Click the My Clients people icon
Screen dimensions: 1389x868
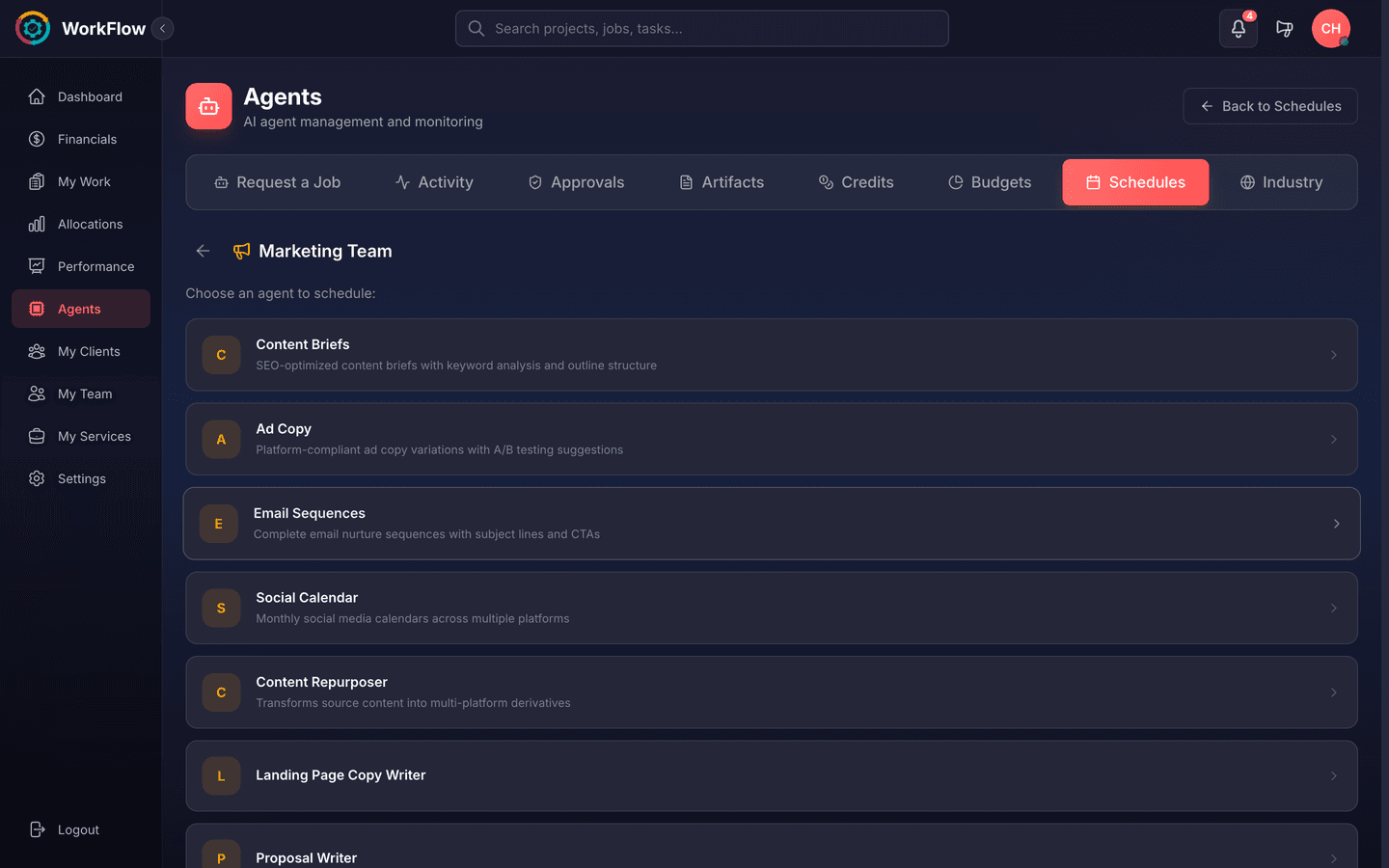click(x=37, y=351)
